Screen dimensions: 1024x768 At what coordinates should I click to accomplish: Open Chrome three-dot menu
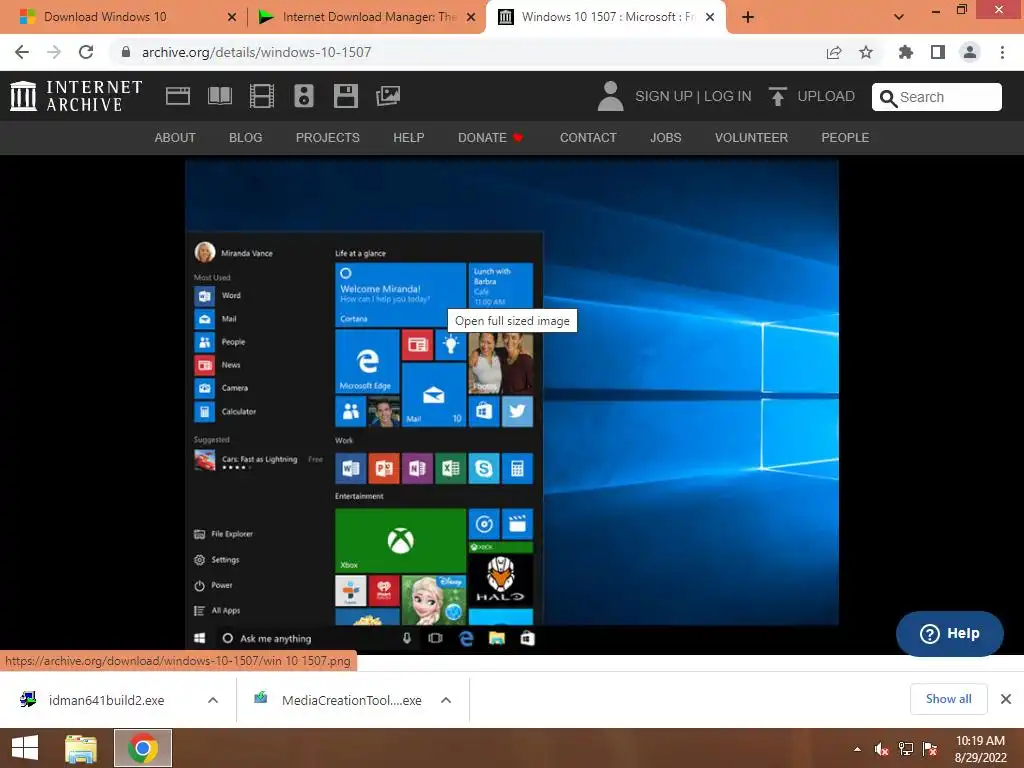(1002, 52)
